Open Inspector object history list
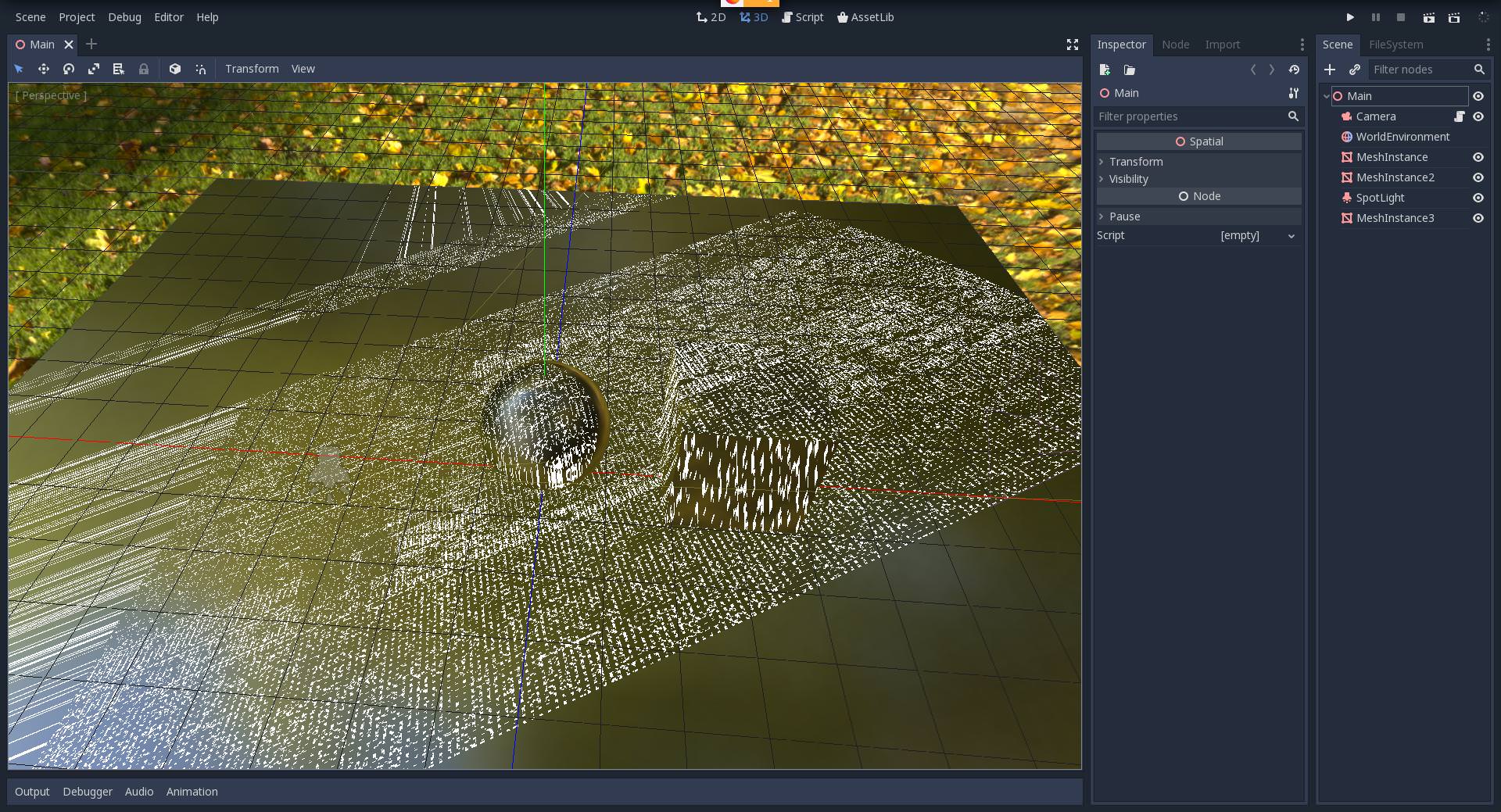 (x=1294, y=70)
